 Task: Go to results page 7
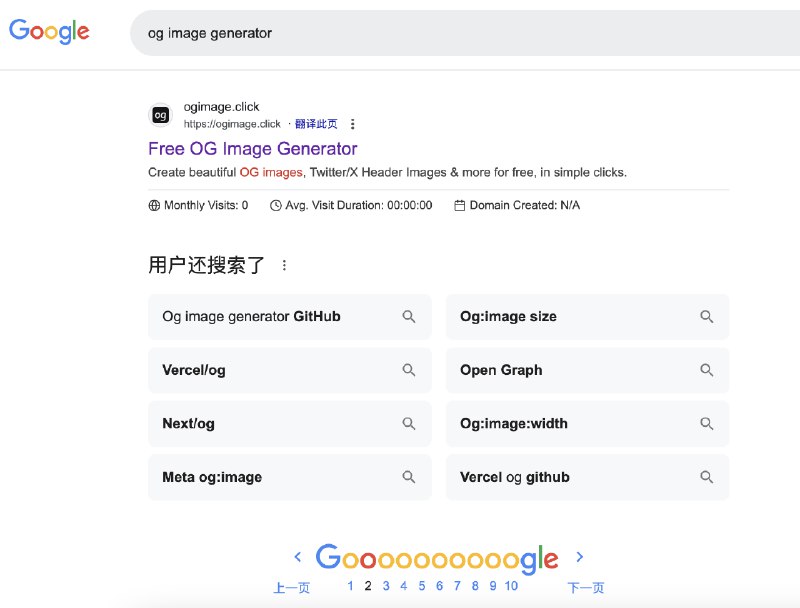point(457,586)
